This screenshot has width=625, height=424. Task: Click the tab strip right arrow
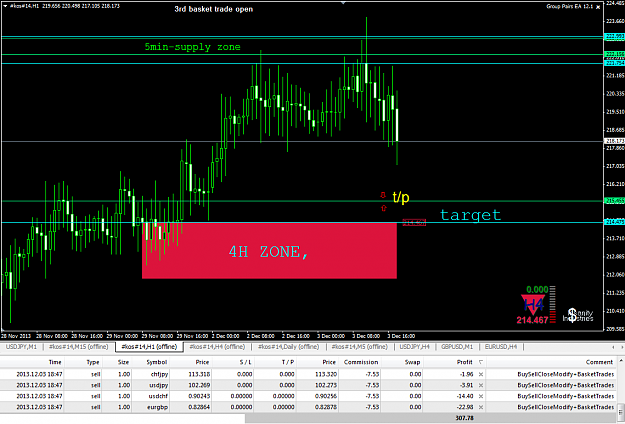[620, 347]
